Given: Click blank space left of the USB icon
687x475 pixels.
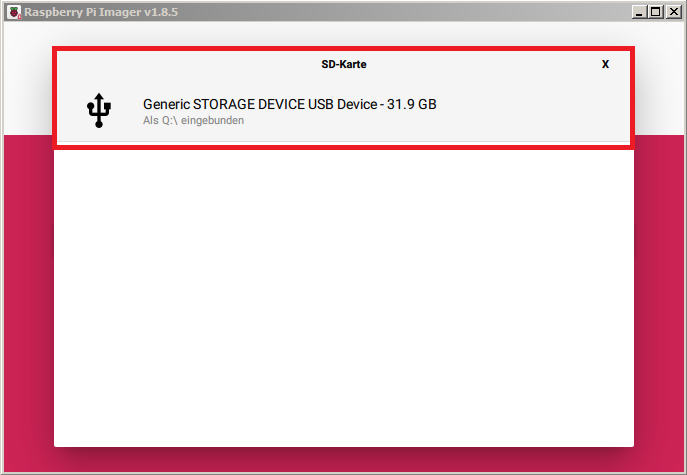Looking at the screenshot, I should [68, 110].
